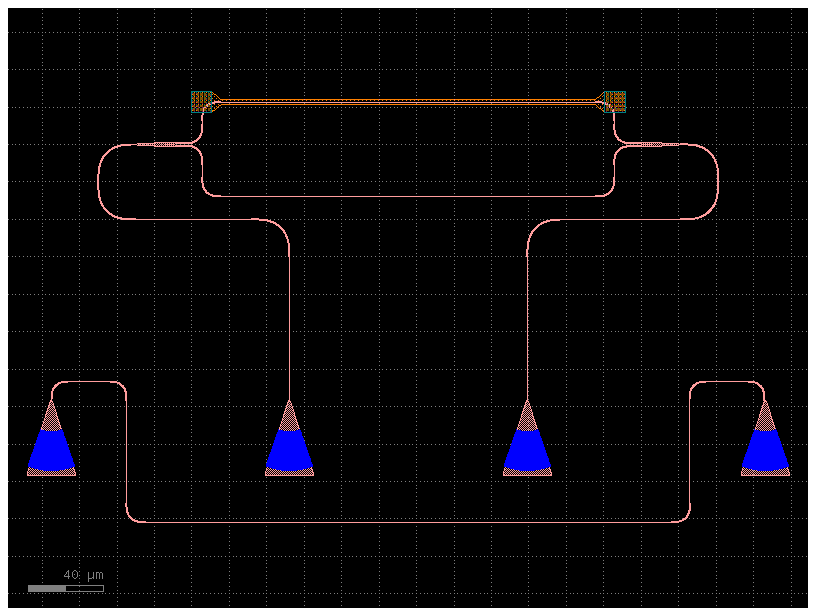This screenshot has width=816, height=616.
Task: Click the far-left curved waveguide loop
Action: 99,182
